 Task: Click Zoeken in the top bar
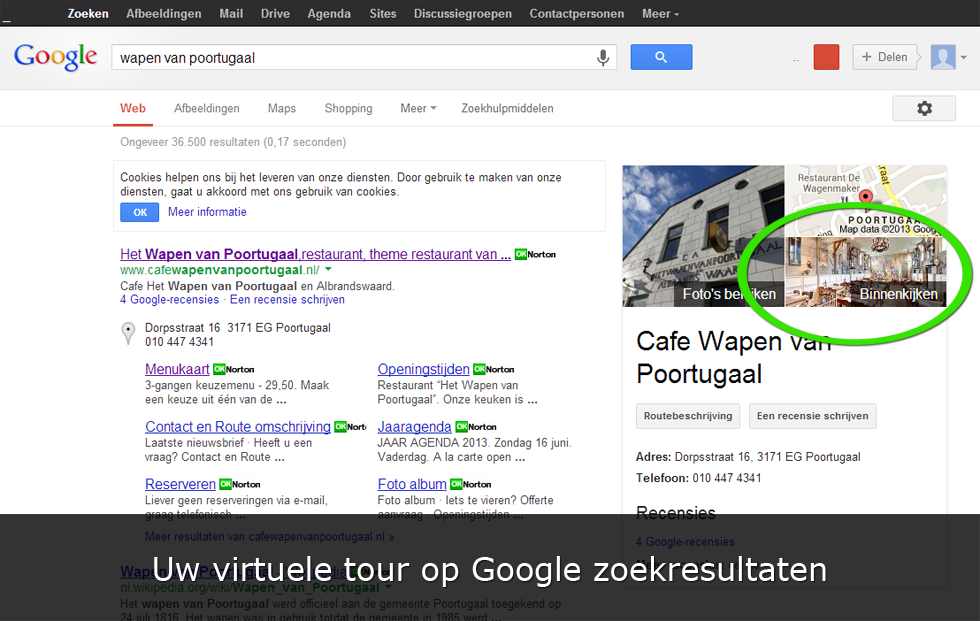coord(88,14)
